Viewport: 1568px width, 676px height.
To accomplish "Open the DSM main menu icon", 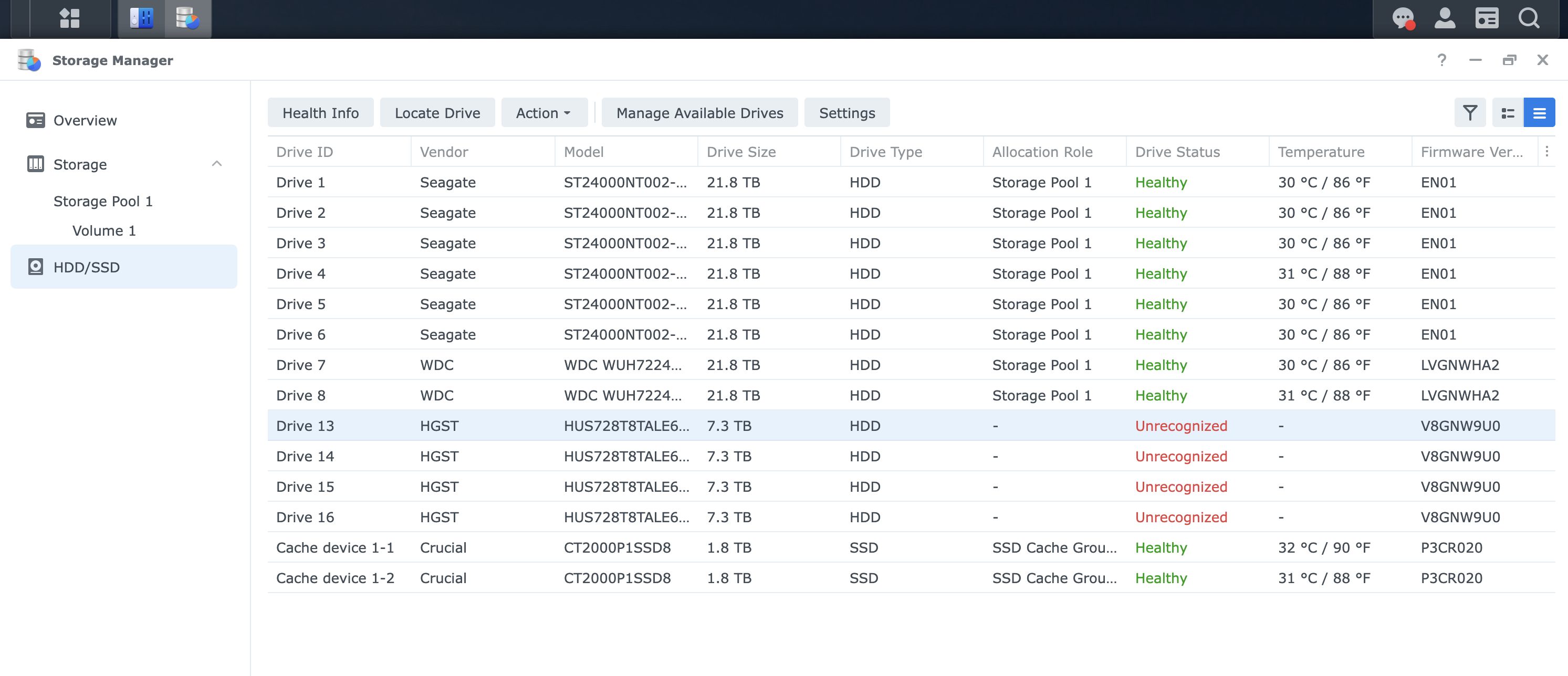I will click(x=69, y=18).
